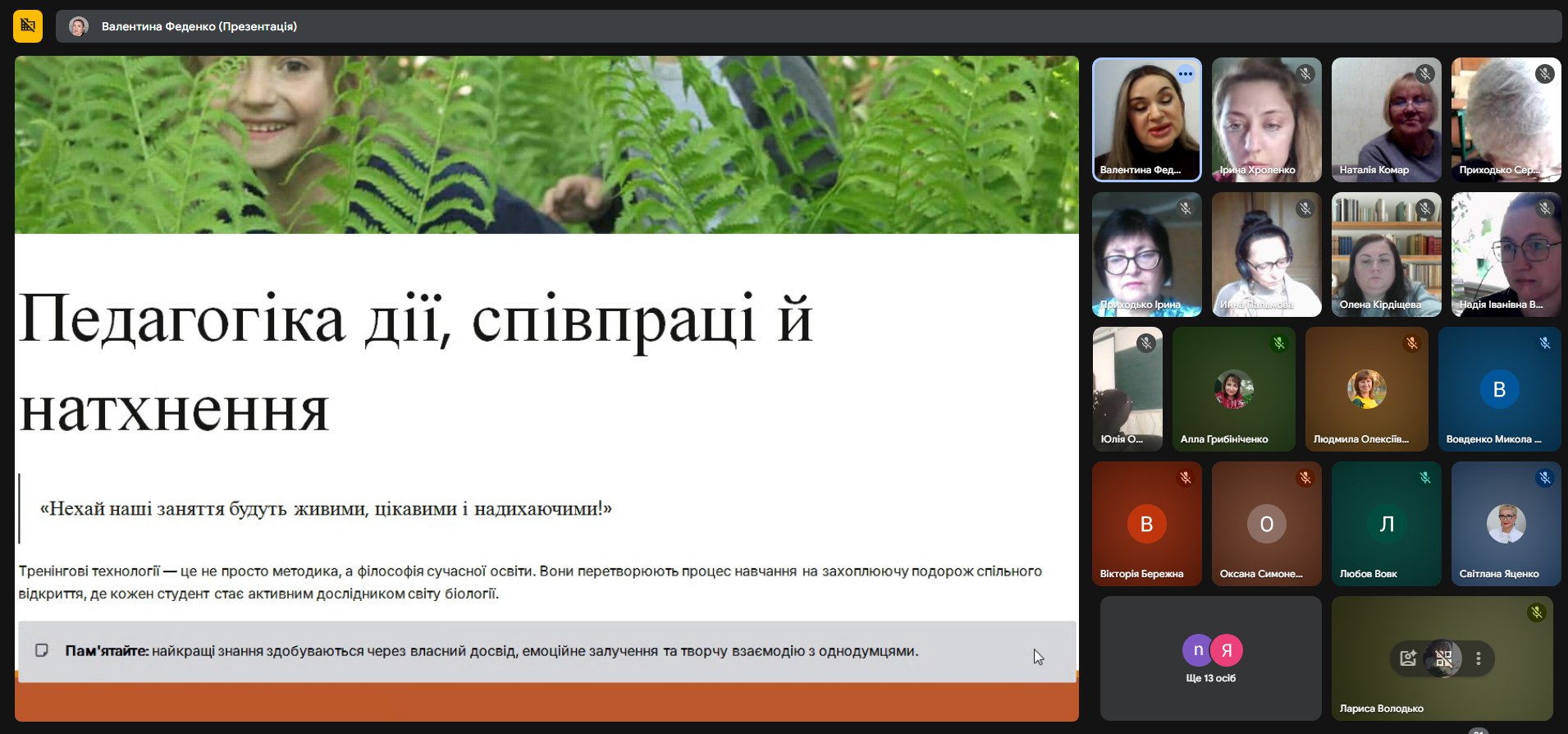
Task: Click the muted mic icon on Алла Грибініченко's tile
Action: [1278, 343]
